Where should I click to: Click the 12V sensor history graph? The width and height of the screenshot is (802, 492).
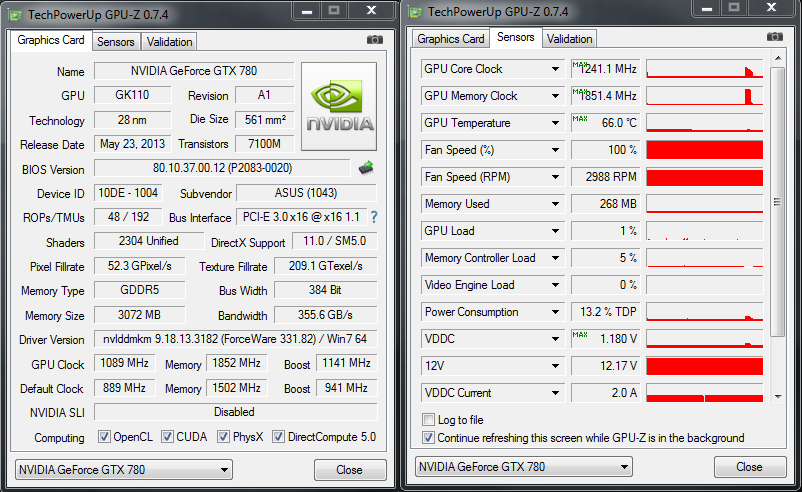point(705,366)
